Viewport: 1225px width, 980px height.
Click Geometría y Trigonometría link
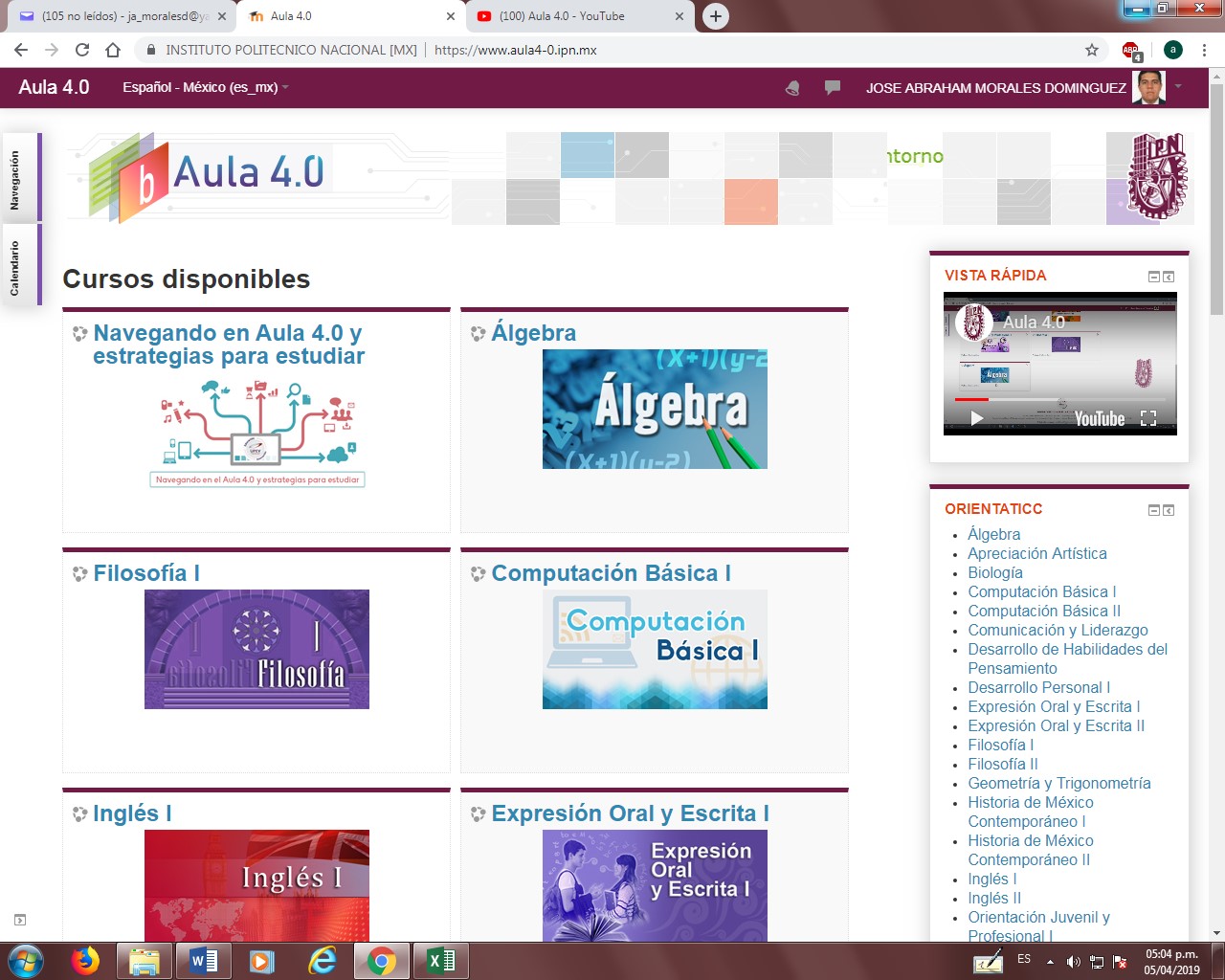(x=1059, y=783)
